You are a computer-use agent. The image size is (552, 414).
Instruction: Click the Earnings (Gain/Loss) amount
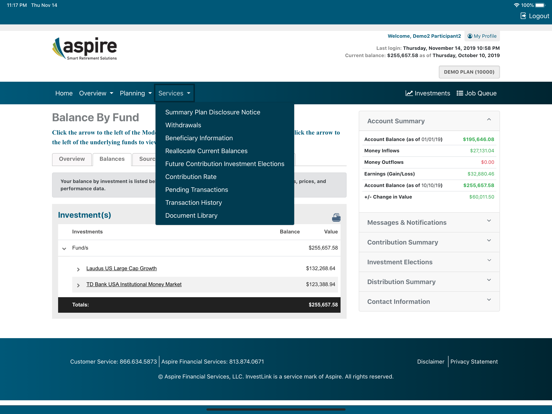pyautogui.click(x=481, y=174)
